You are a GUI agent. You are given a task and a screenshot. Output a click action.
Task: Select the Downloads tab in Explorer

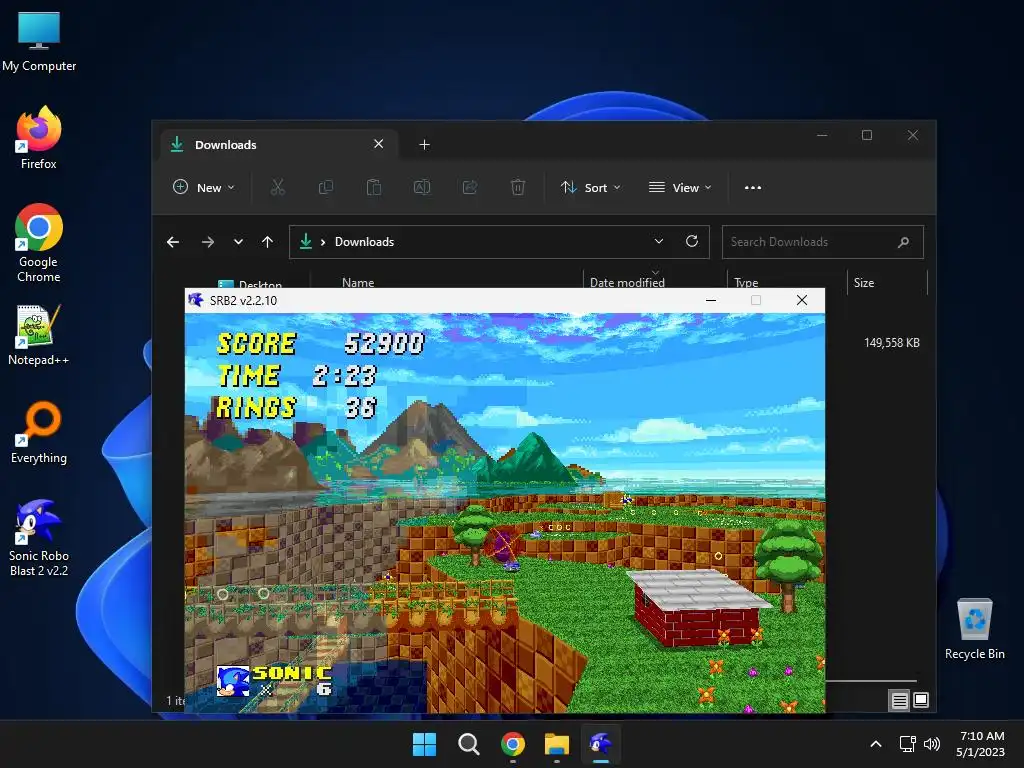280,144
